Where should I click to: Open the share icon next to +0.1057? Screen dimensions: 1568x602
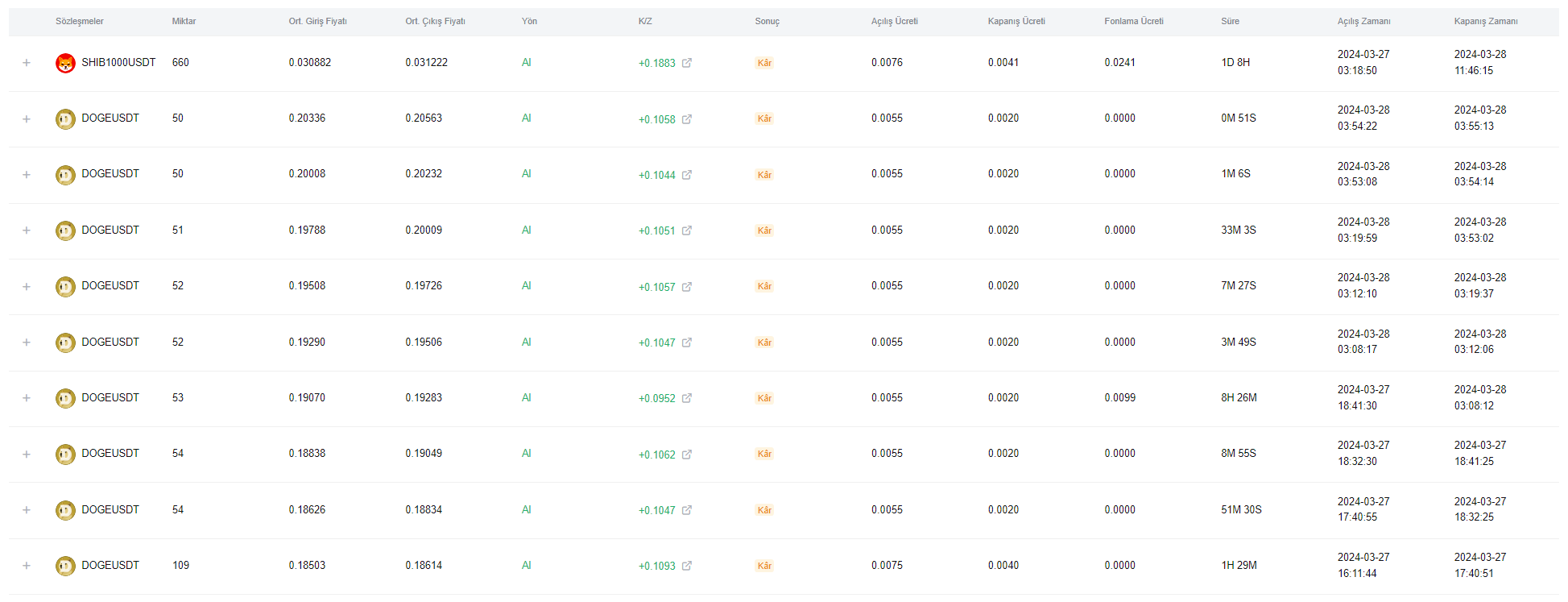687,287
